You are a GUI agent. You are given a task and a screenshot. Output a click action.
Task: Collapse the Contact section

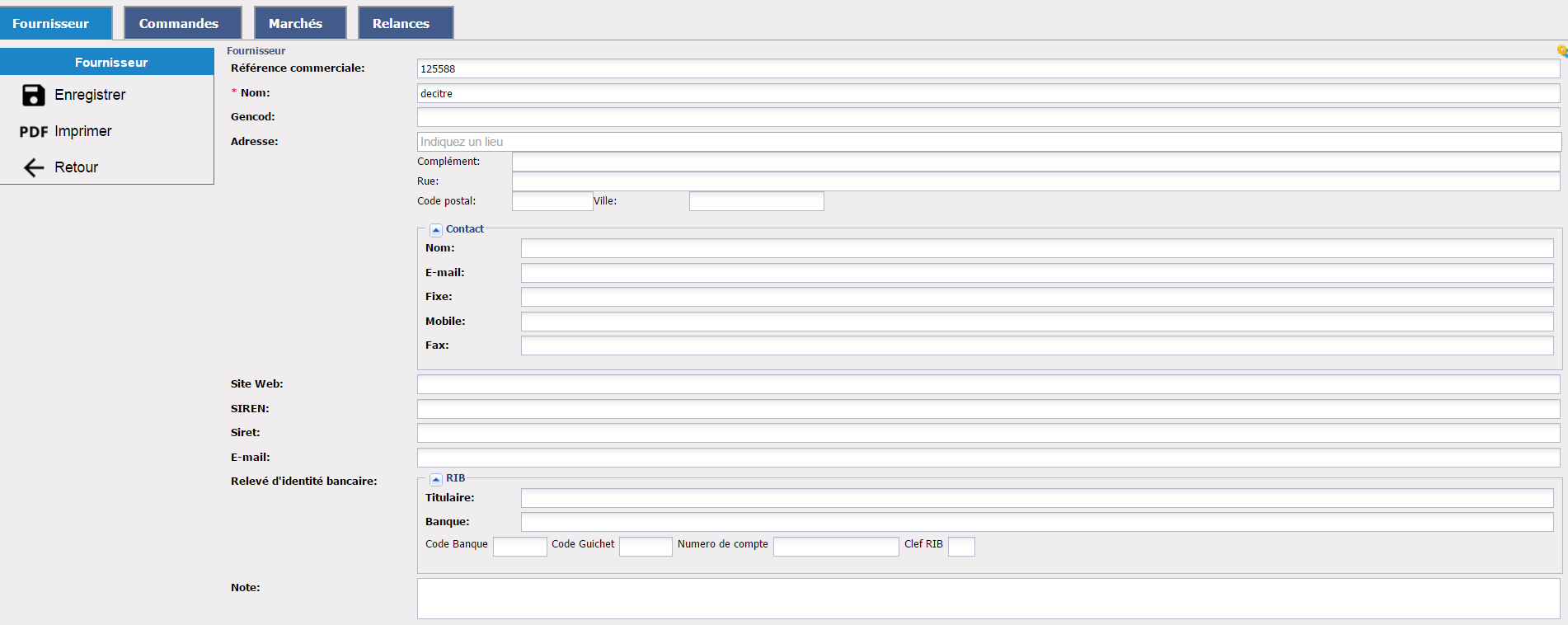[x=436, y=230]
